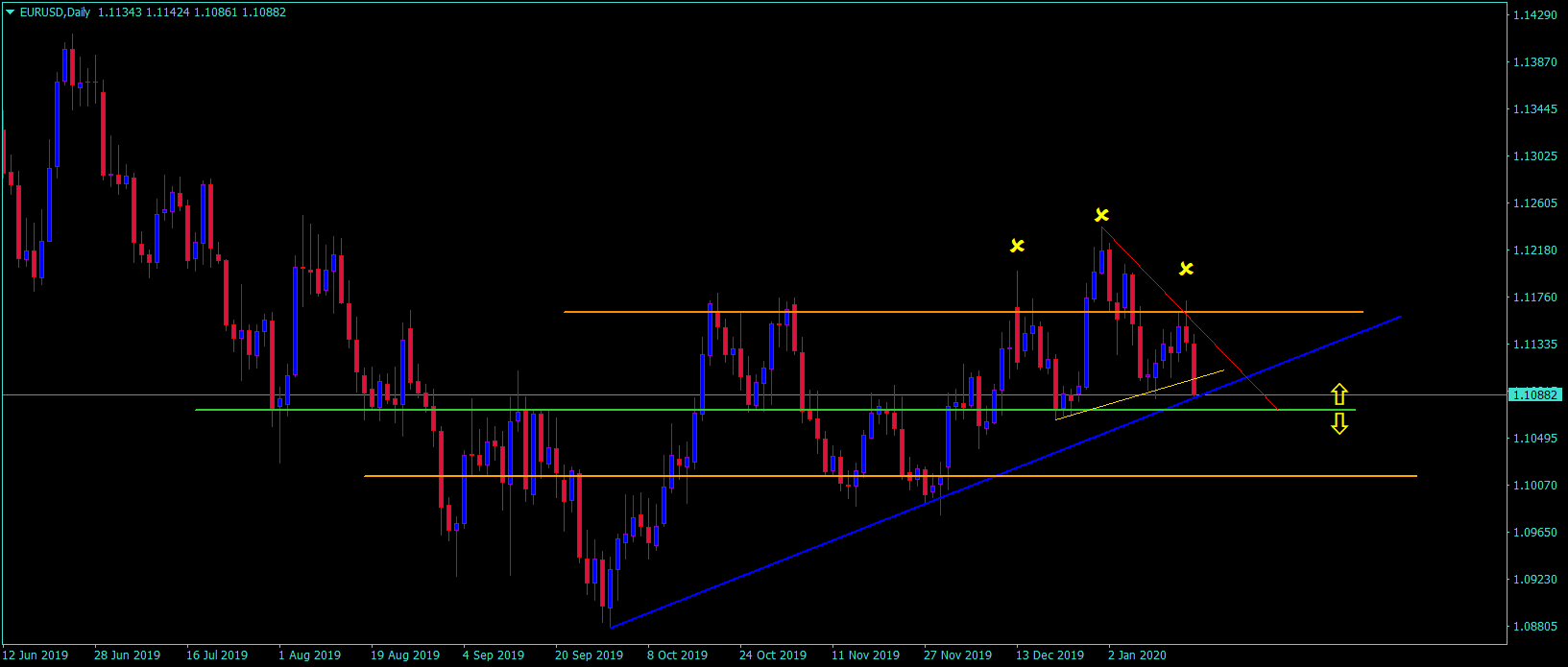Select the green horizontal support line
The width and height of the screenshot is (1568, 667).
775,410
